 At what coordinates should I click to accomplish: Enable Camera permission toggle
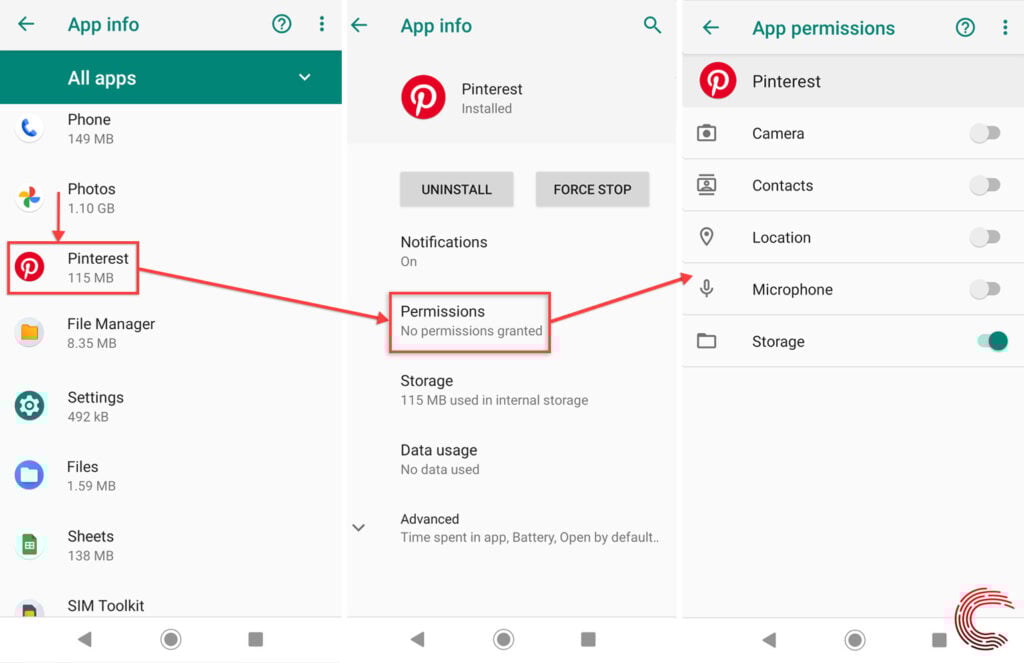[985, 133]
